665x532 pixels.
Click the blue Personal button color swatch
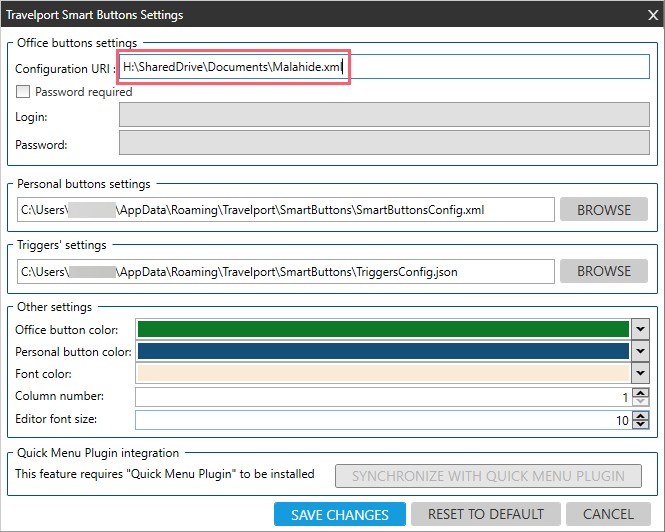point(382,351)
